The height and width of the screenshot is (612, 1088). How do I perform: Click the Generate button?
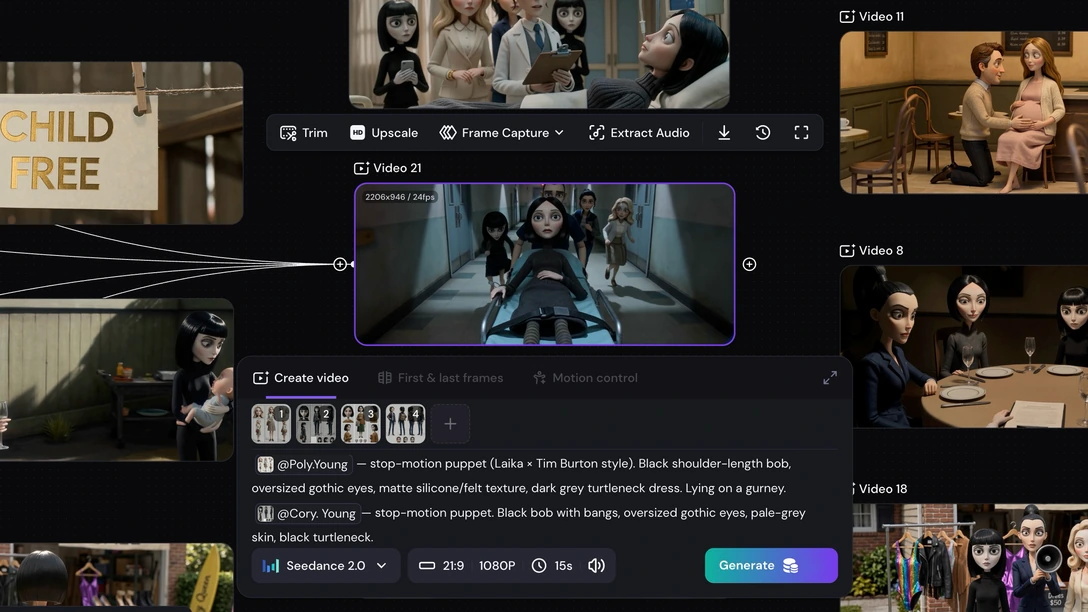pyautogui.click(x=771, y=566)
